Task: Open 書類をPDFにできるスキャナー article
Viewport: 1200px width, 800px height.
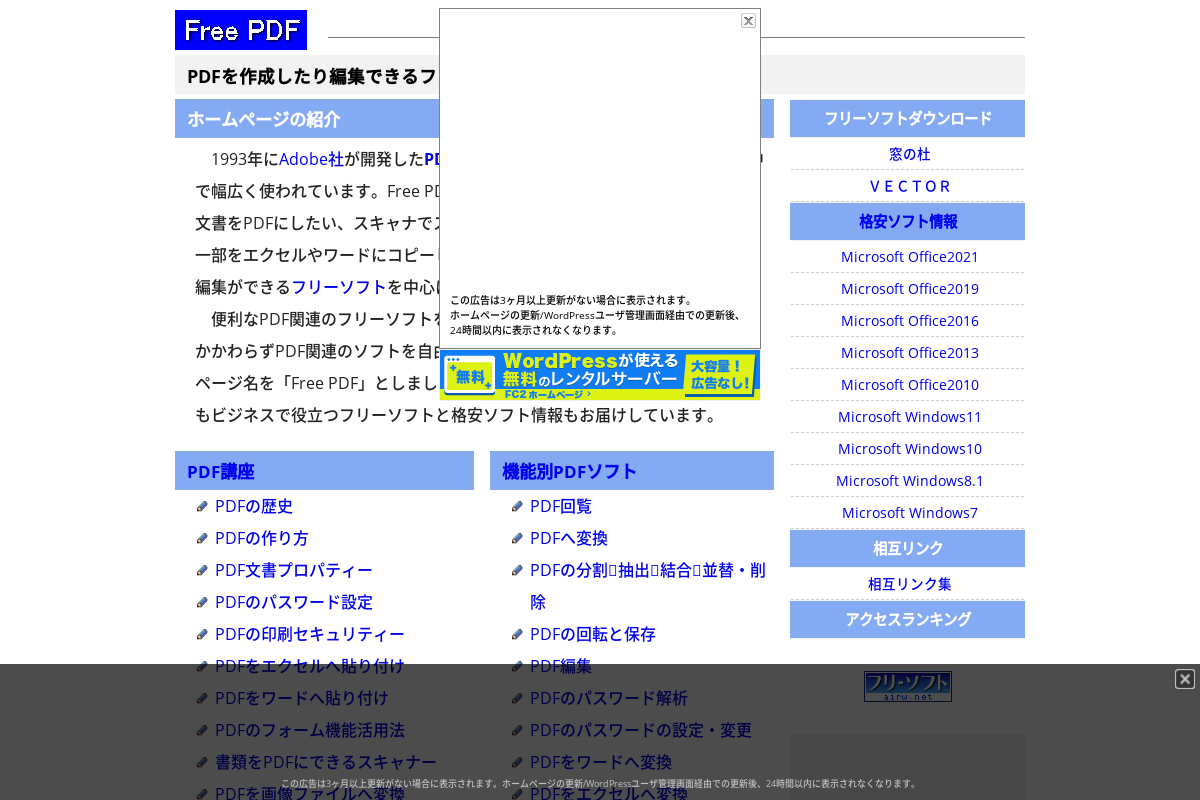Action: pos(326,762)
